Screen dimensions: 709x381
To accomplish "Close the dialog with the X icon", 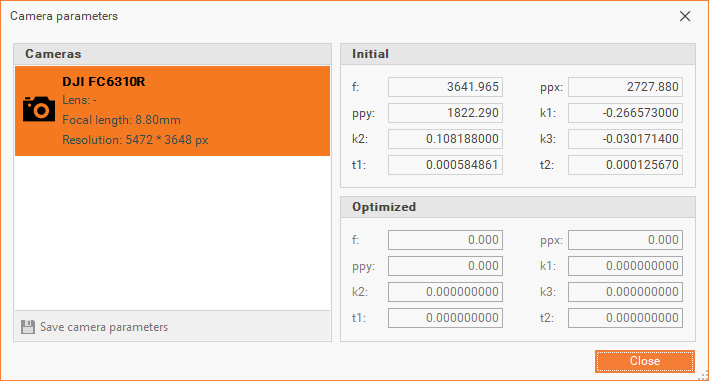I will click(x=685, y=16).
